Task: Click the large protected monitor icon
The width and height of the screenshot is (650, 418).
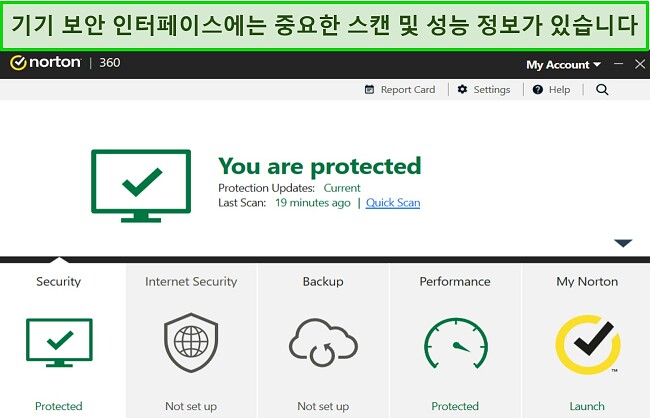Action: click(x=141, y=186)
